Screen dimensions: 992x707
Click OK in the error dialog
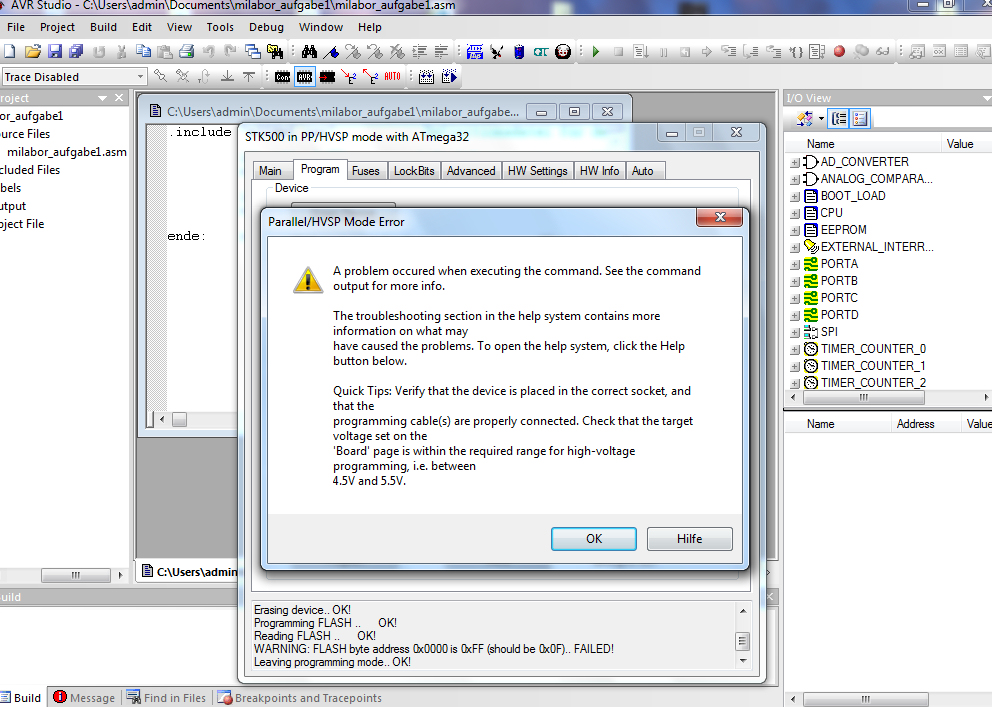[593, 539]
